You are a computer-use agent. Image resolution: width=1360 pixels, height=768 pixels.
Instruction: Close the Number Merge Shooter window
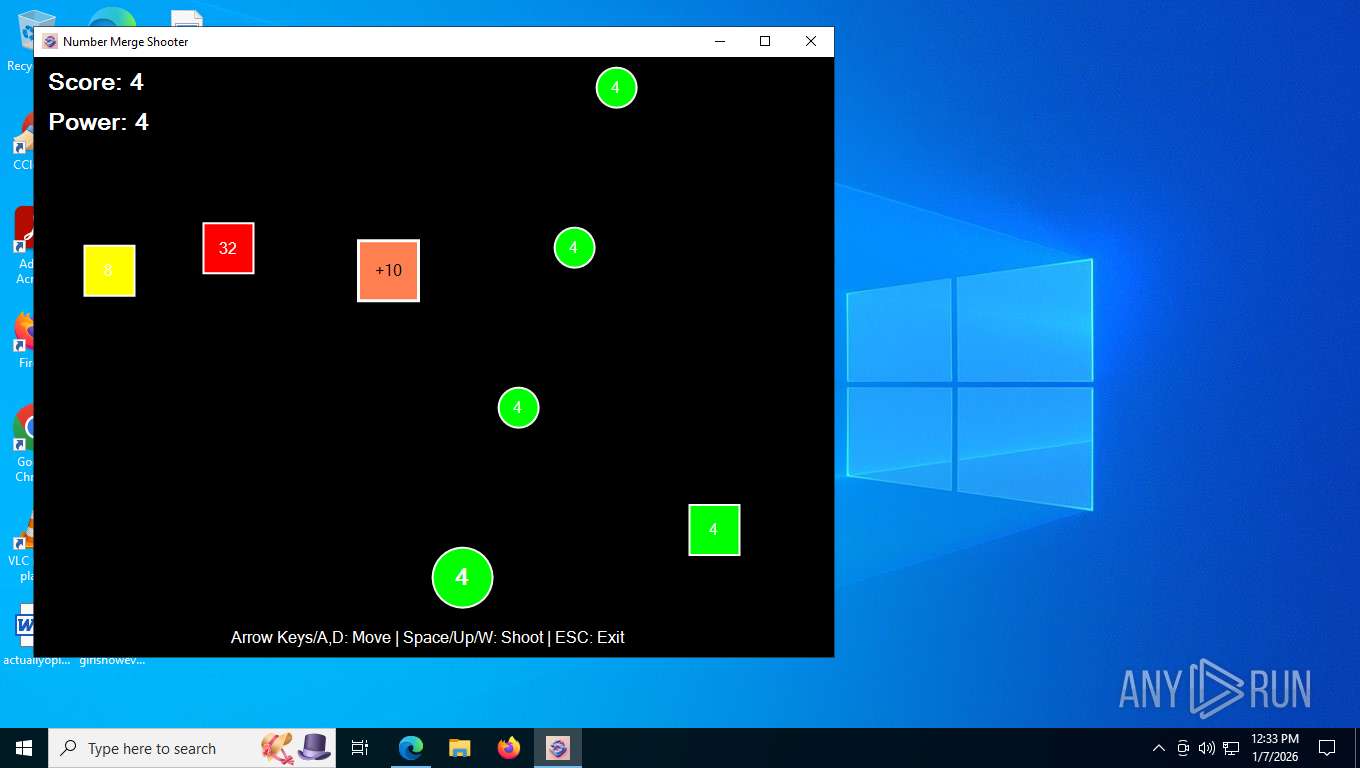tap(811, 41)
